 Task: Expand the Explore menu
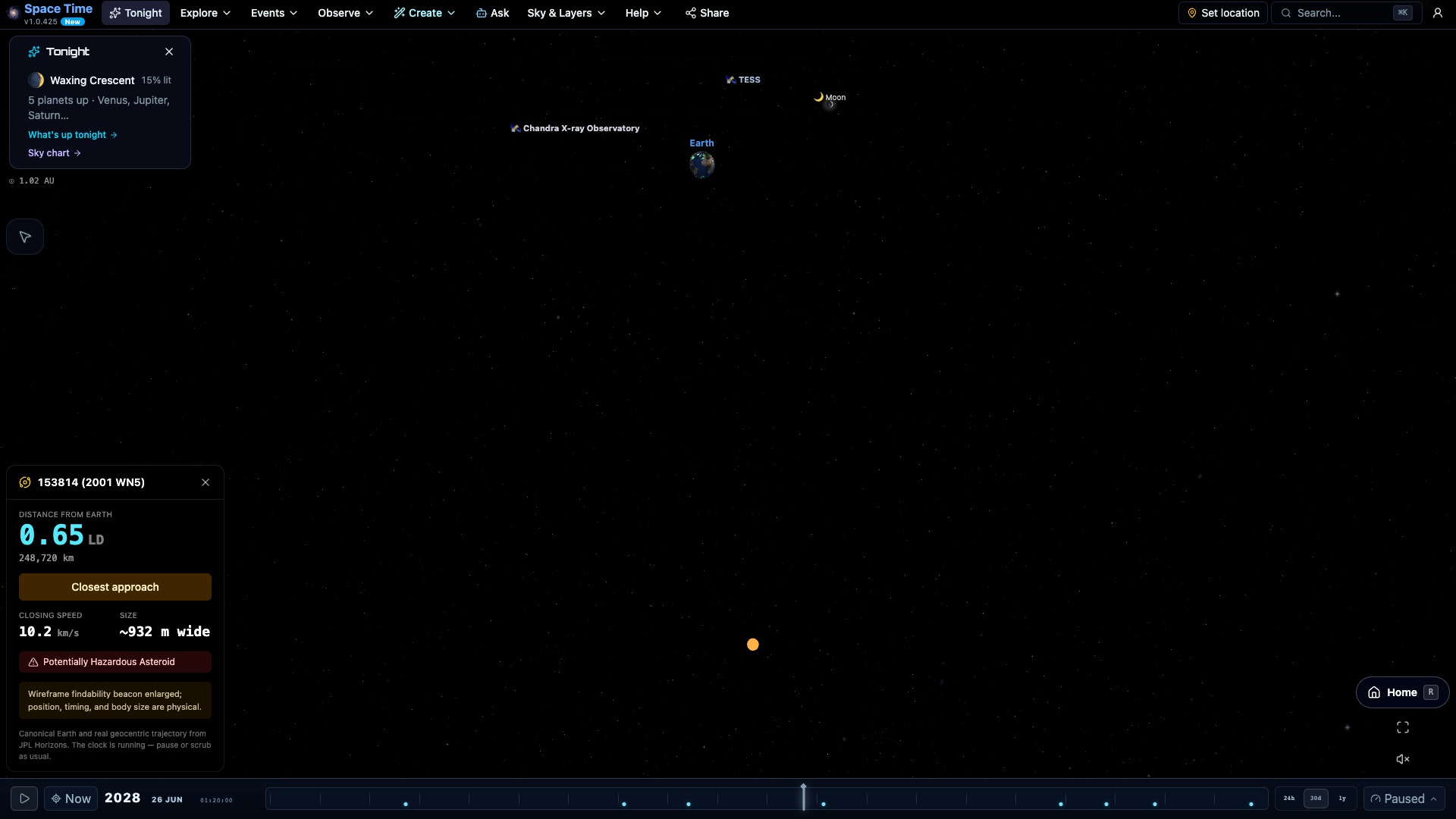click(206, 13)
